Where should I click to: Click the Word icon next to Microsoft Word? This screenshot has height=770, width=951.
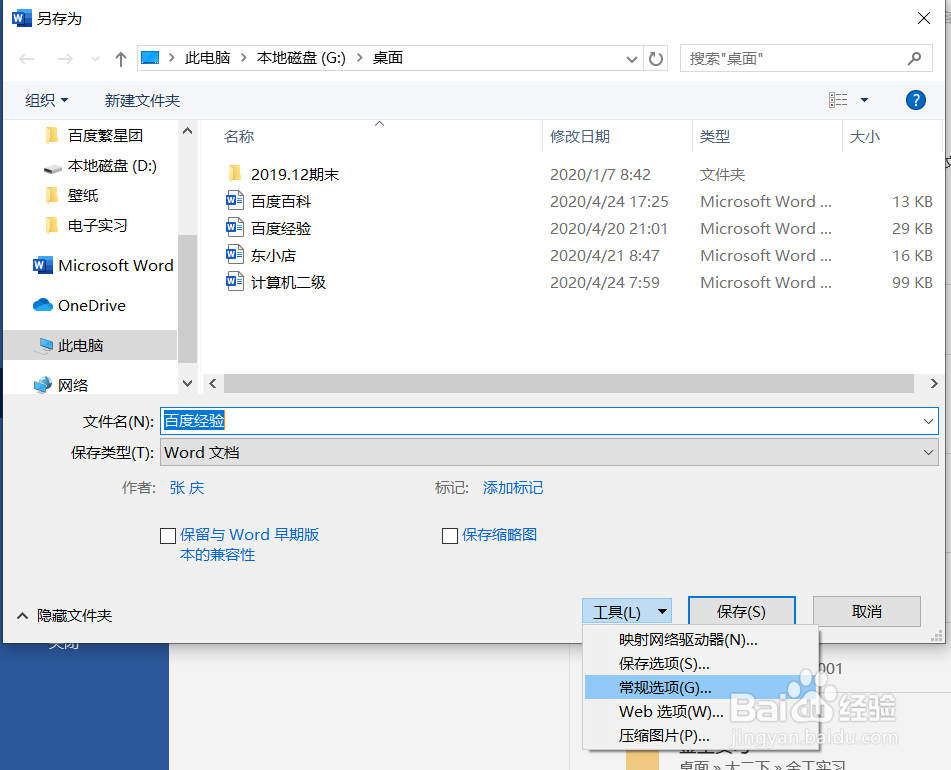coord(42,265)
